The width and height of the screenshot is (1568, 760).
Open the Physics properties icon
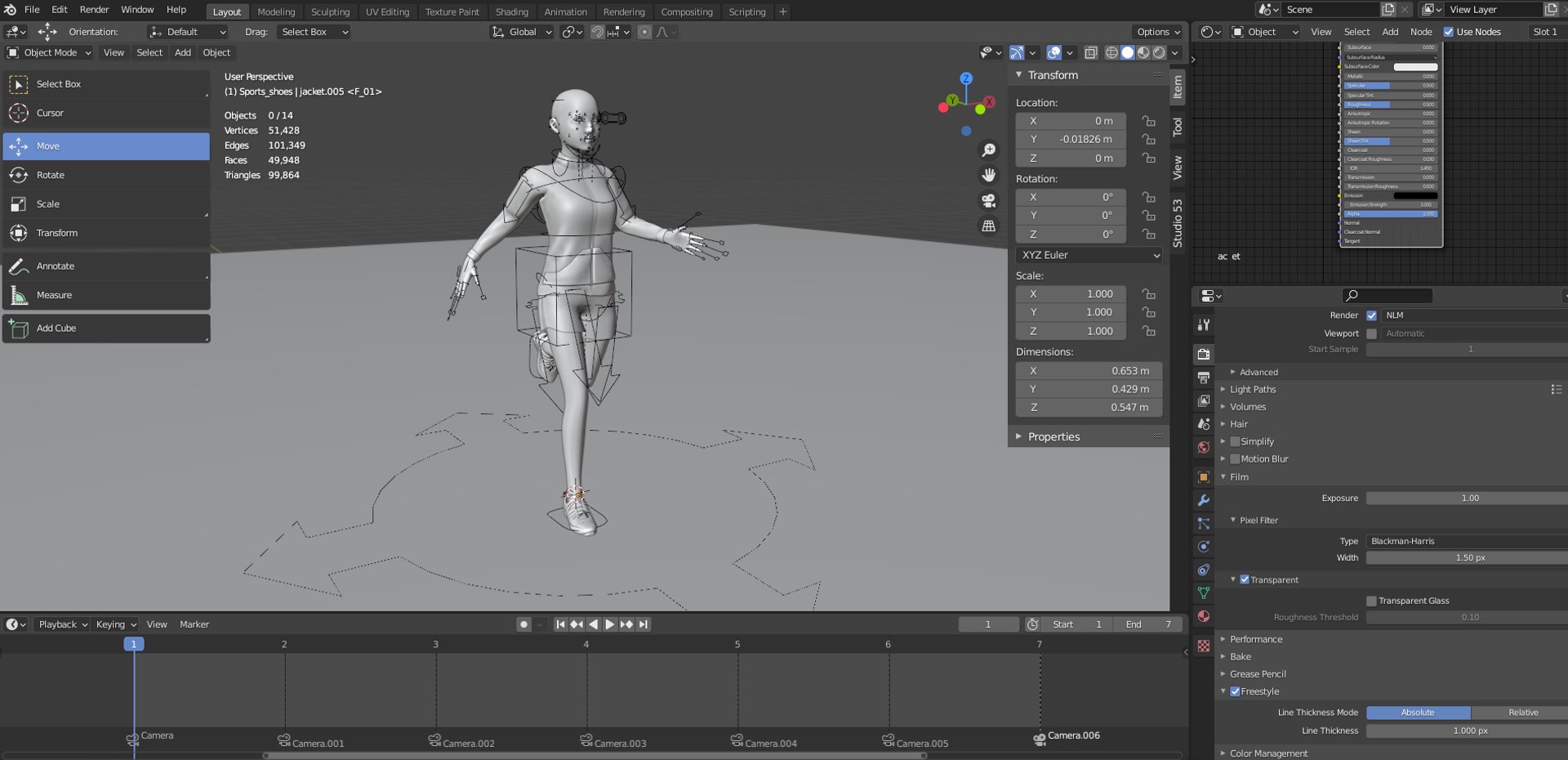tap(1204, 547)
